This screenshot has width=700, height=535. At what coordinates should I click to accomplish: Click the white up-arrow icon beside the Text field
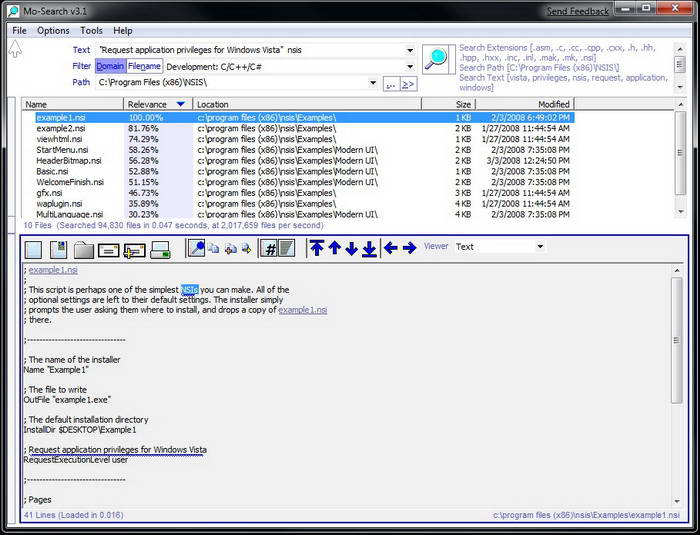[15, 49]
